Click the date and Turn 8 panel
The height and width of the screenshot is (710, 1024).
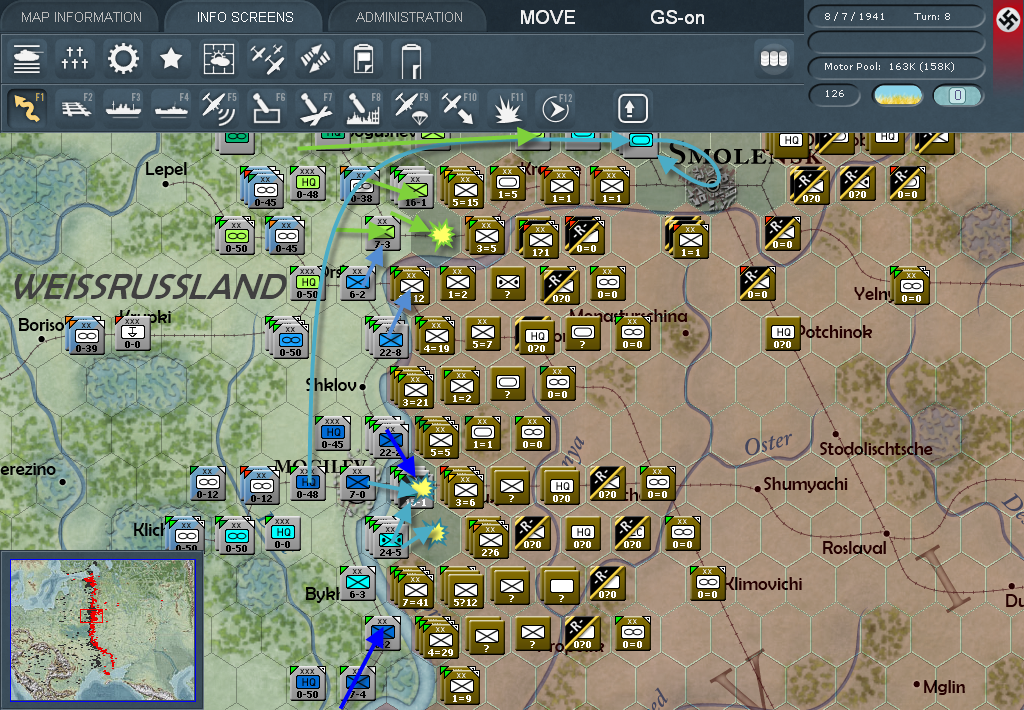click(896, 16)
